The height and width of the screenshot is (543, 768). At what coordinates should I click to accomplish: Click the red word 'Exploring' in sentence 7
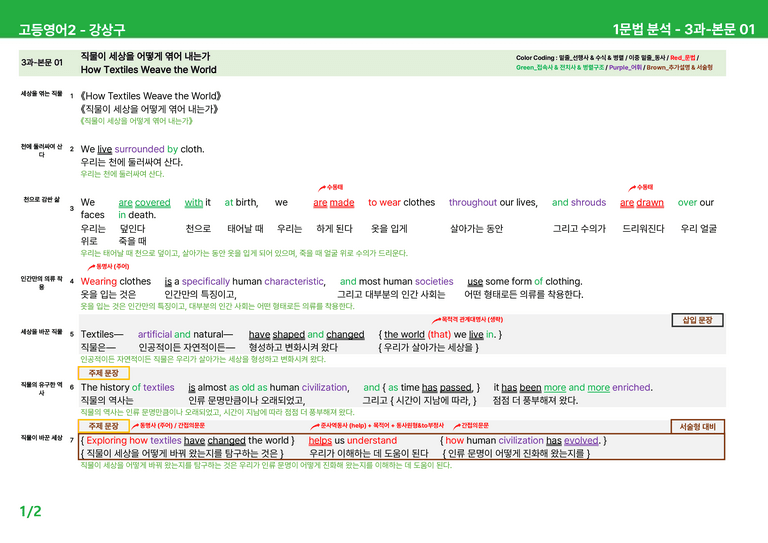(x=106, y=441)
